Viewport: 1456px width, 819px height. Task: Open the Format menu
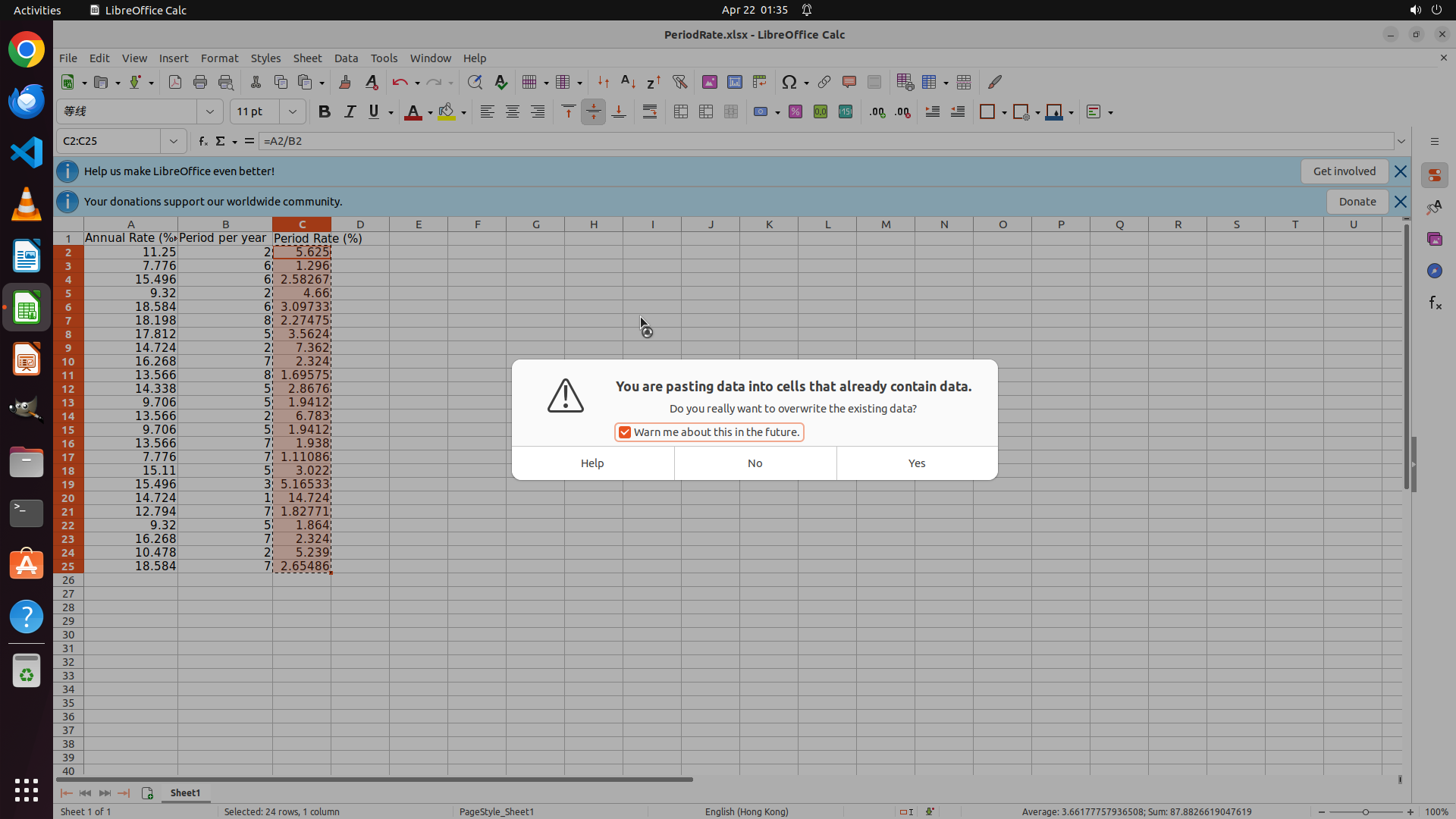219,58
